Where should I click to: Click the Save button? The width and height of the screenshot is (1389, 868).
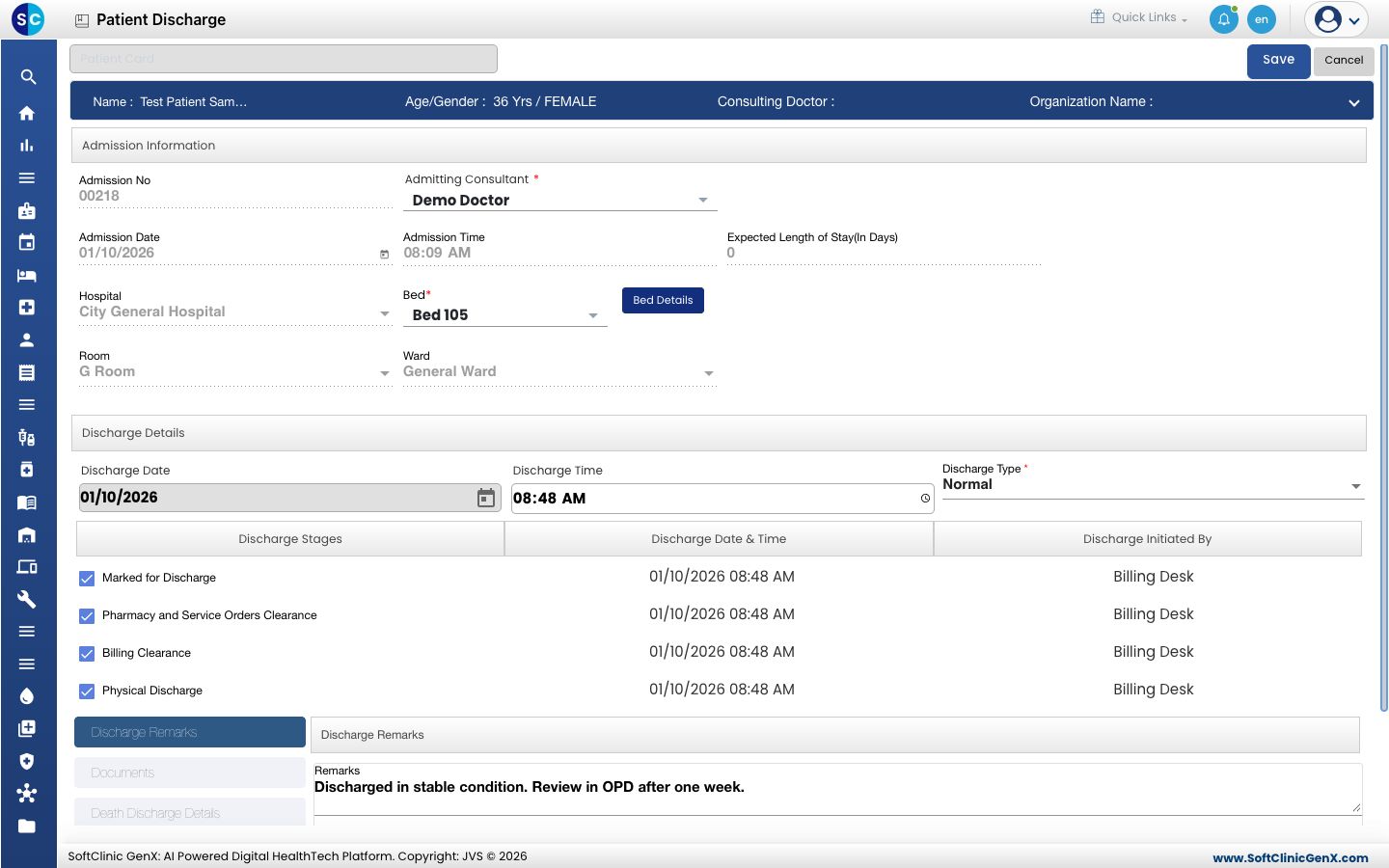pos(1279,60)
